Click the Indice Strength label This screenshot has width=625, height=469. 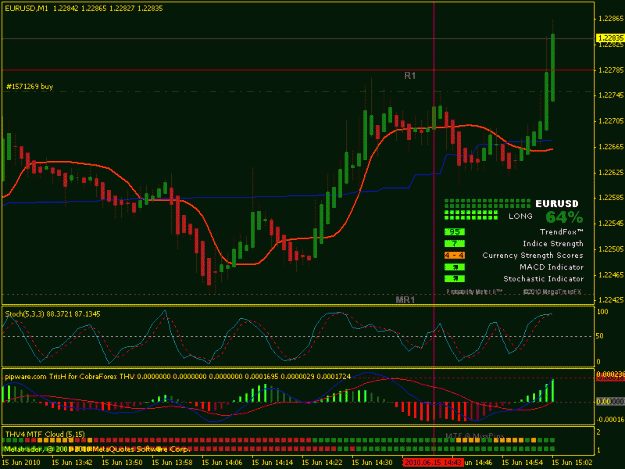[553, 243]
